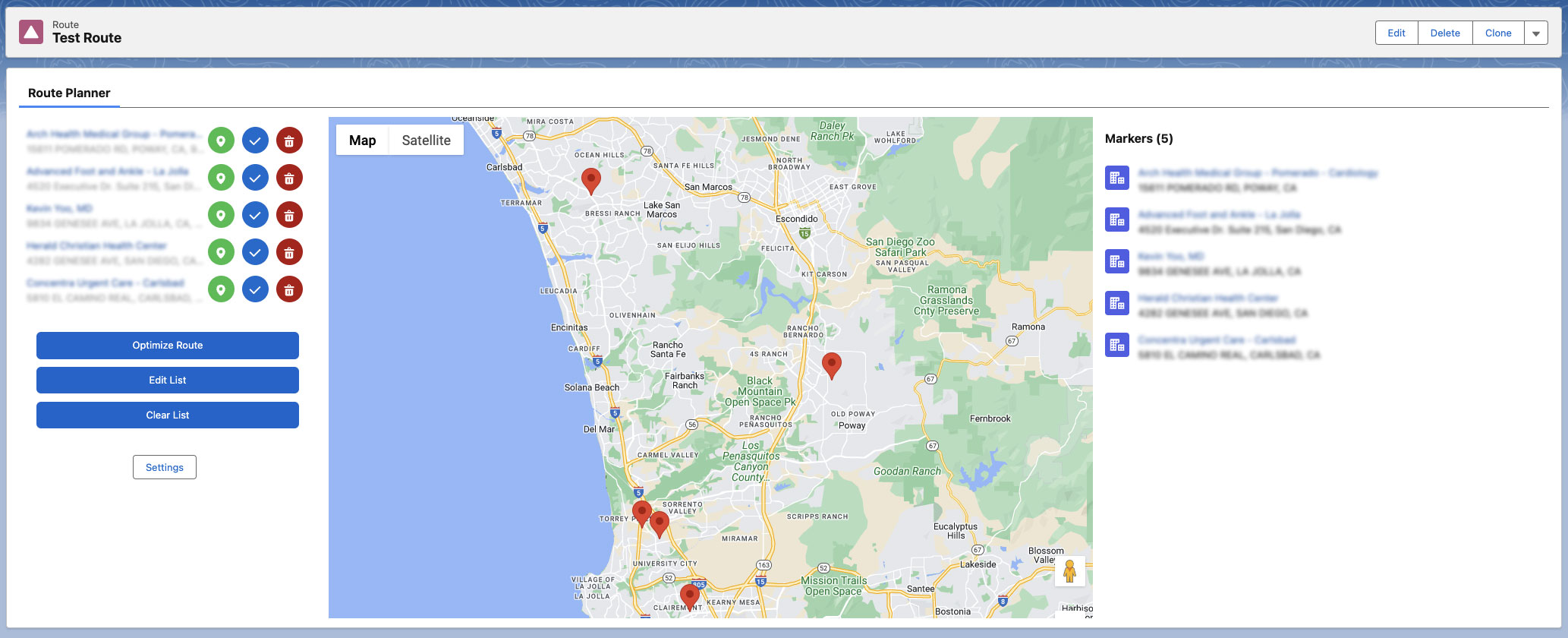This screenshot has width=1568, height=638.
Task: Click the Street View pegman icon
Action: [x=1069, y=570]
